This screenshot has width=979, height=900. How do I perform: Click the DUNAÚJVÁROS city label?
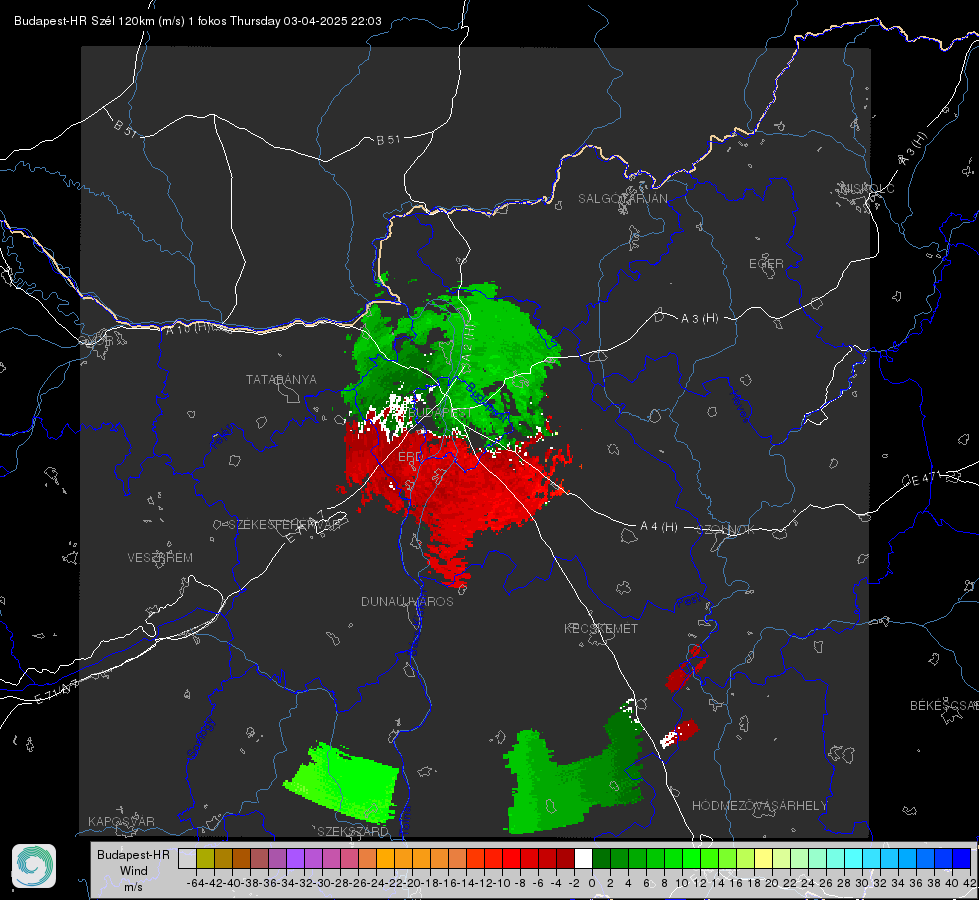pyautogui.click(x=407, y=601)
